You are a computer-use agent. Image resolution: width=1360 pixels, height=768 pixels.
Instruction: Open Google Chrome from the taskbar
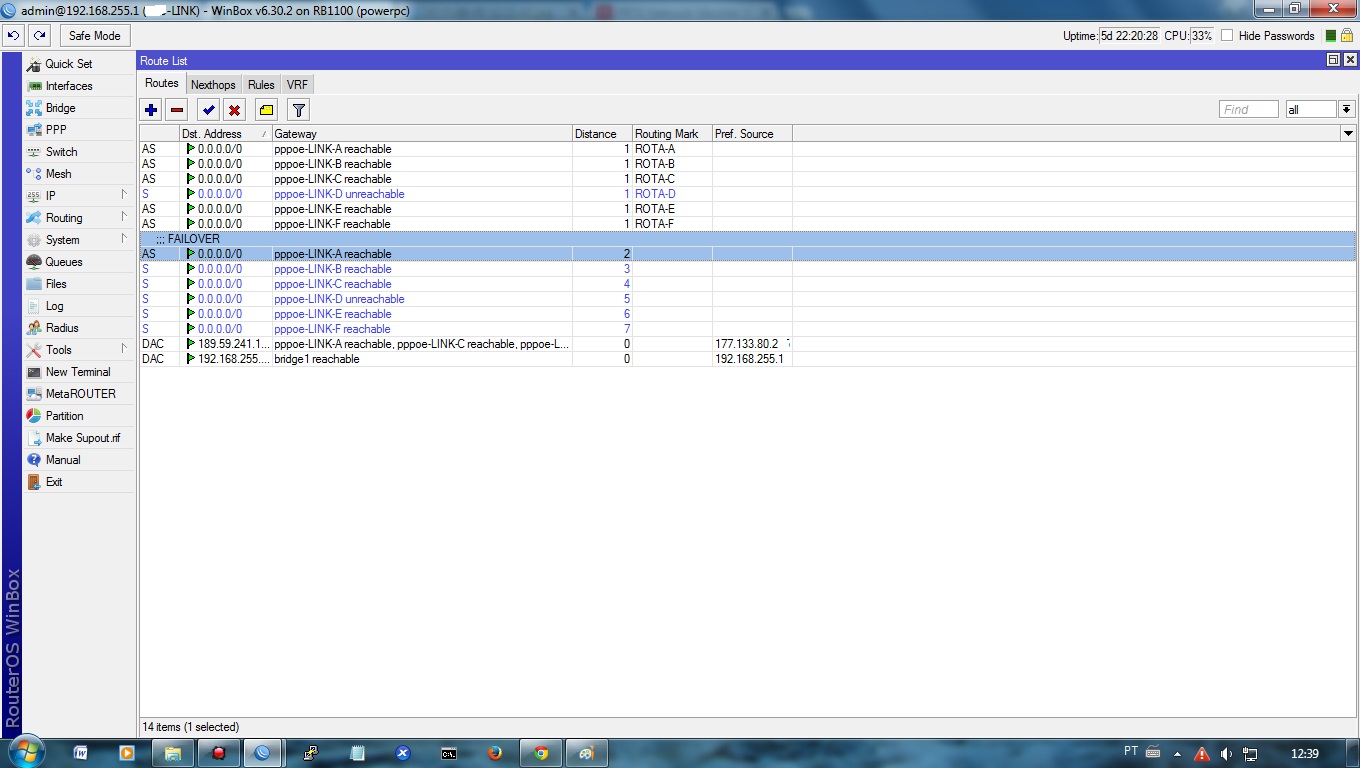pos(541,753)
